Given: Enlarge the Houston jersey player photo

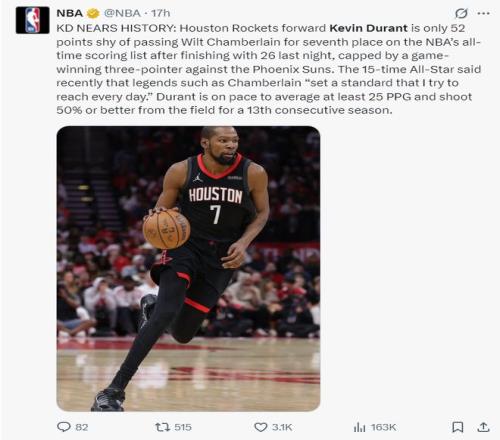Looking at the screenshot, I should (188, 269).
